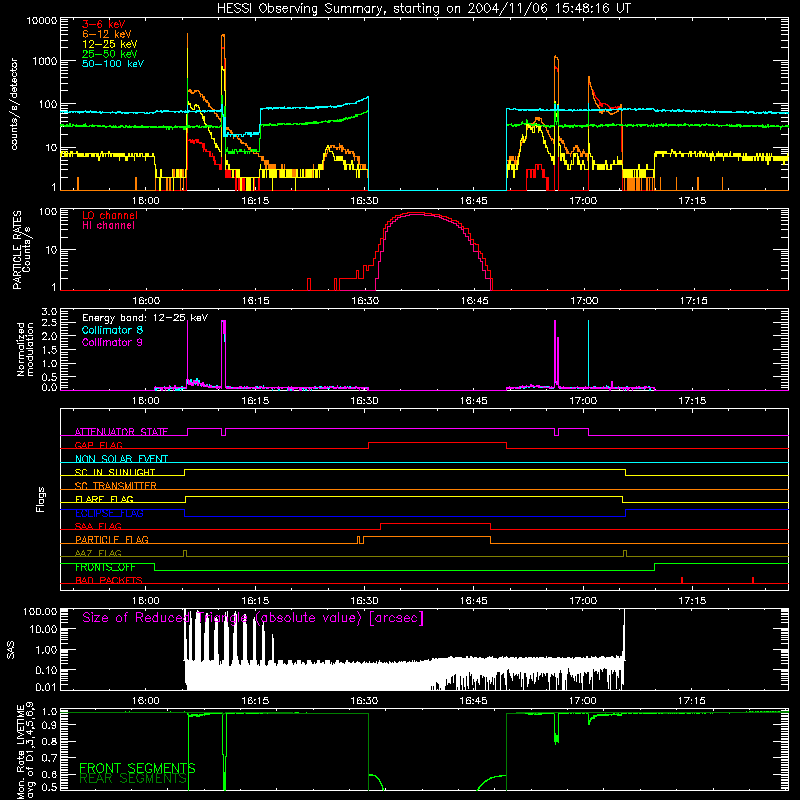Click the "PARTICLE RATES" axis label
800x800 pixels.
coord(17,250)
